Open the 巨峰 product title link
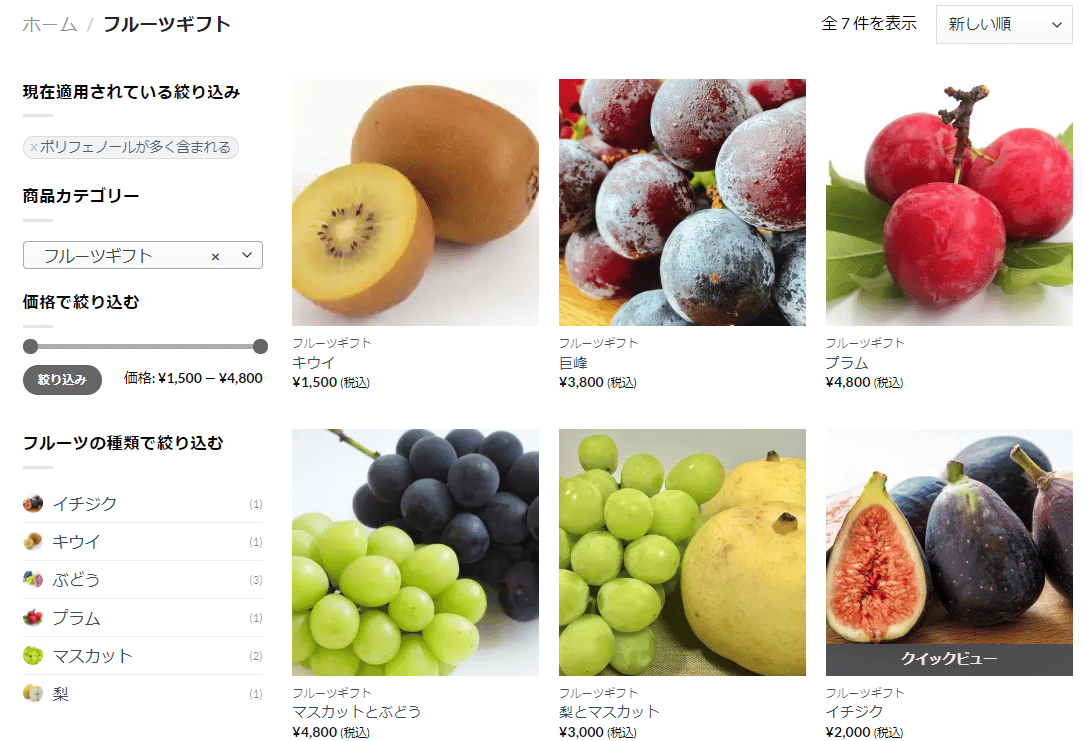This screenshot has height=741, width=1083. click(573, 363)
